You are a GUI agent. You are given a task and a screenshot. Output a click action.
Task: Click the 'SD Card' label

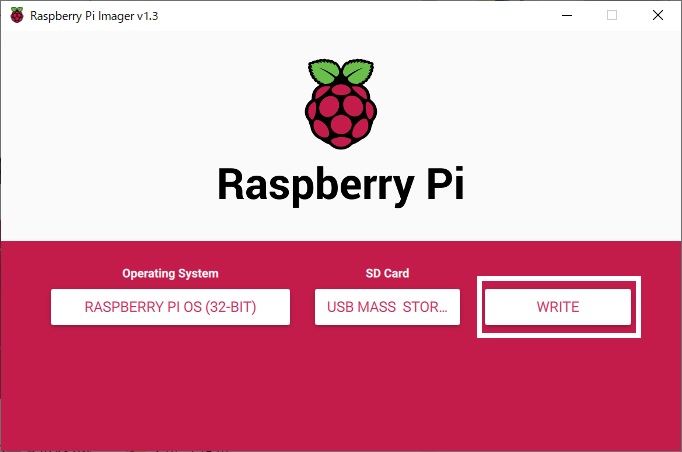coord(387,273)
